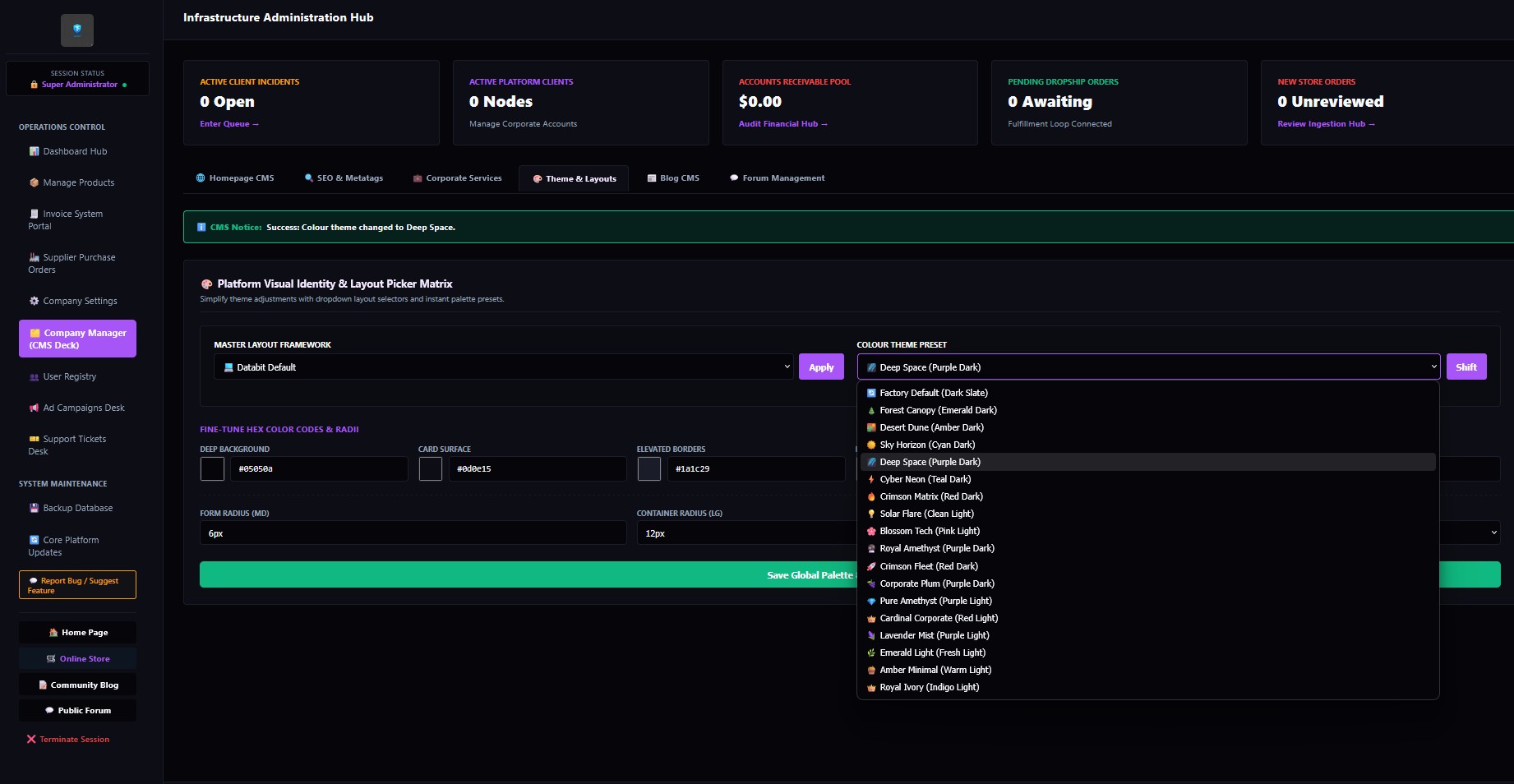Open Public Forum button
Screen dimensions: 1514x784
click(77, 710)
